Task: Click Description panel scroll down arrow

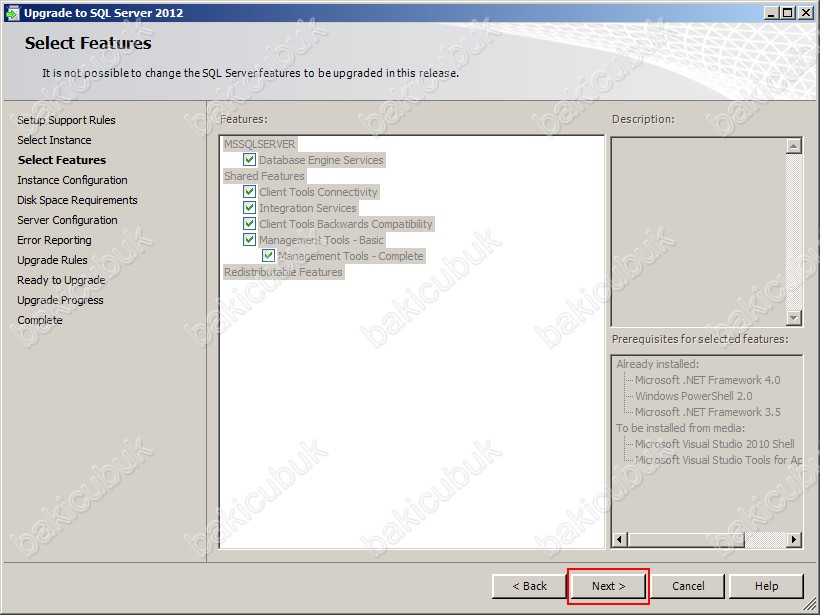Action: coord(794,317)
